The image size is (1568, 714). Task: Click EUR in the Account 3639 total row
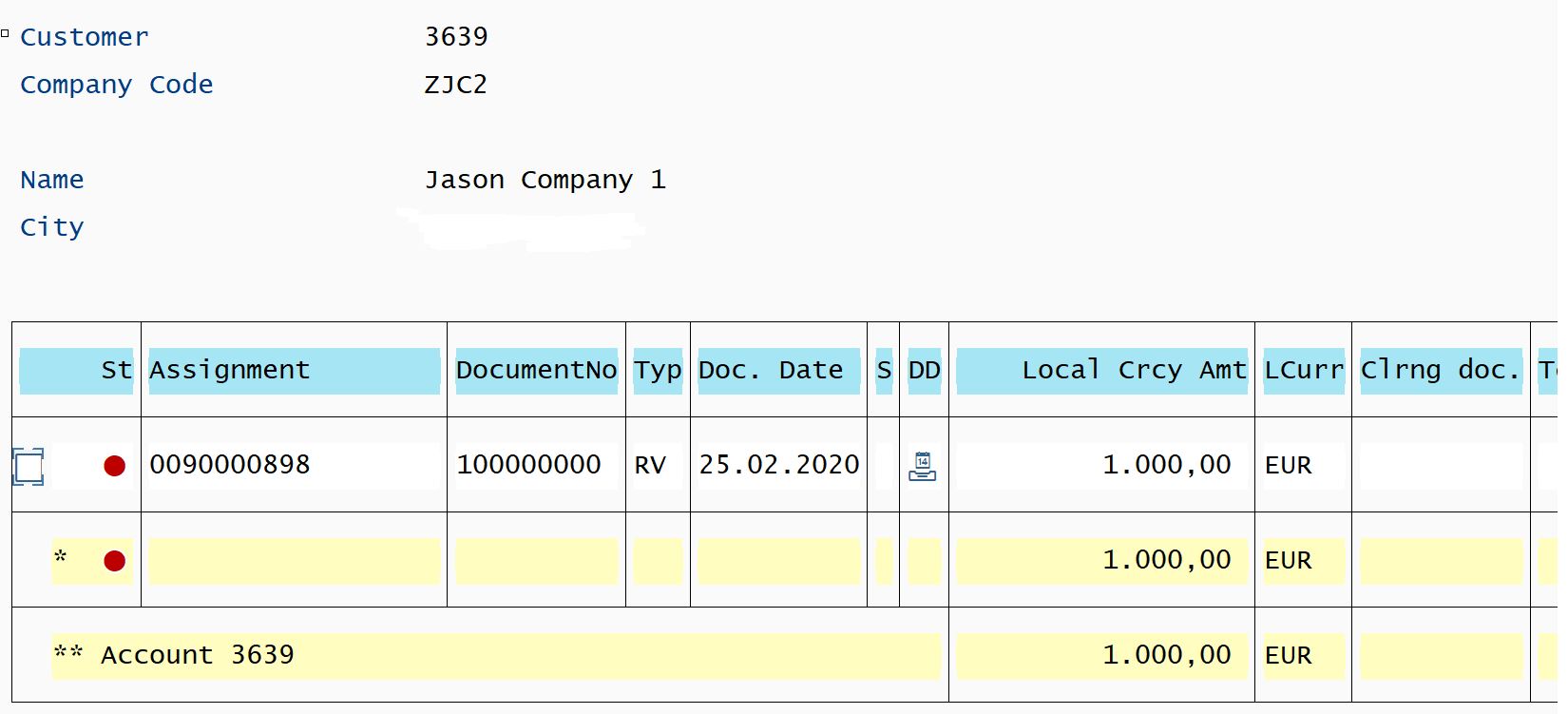(1289, 656)
